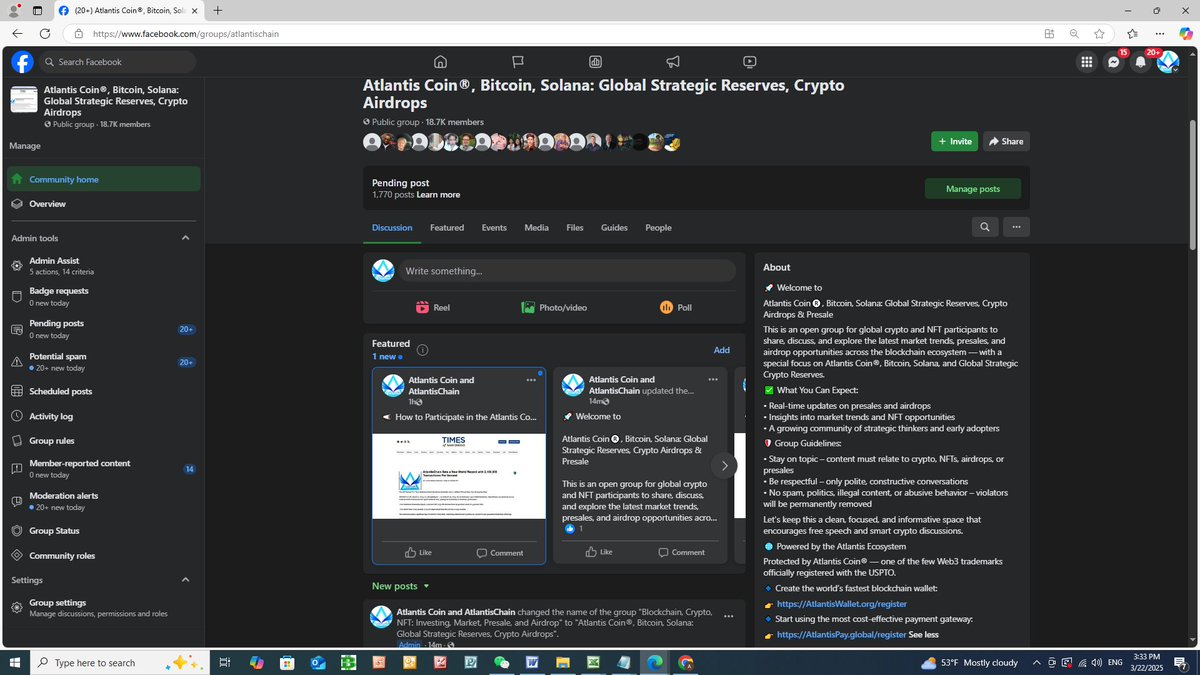Open Scheduled posts
Image resolution: width=1200 pixels, height=675 pixels.
(x=103, y=391)
